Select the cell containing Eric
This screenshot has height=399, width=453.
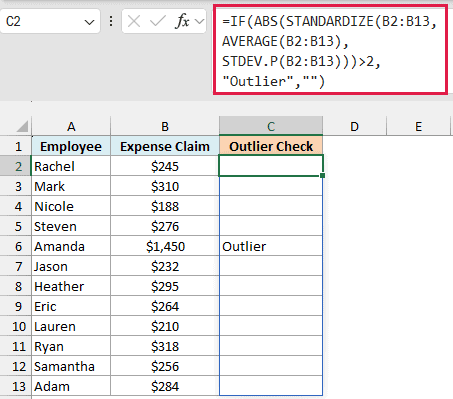pyautogui.click(x=71, y=306)
